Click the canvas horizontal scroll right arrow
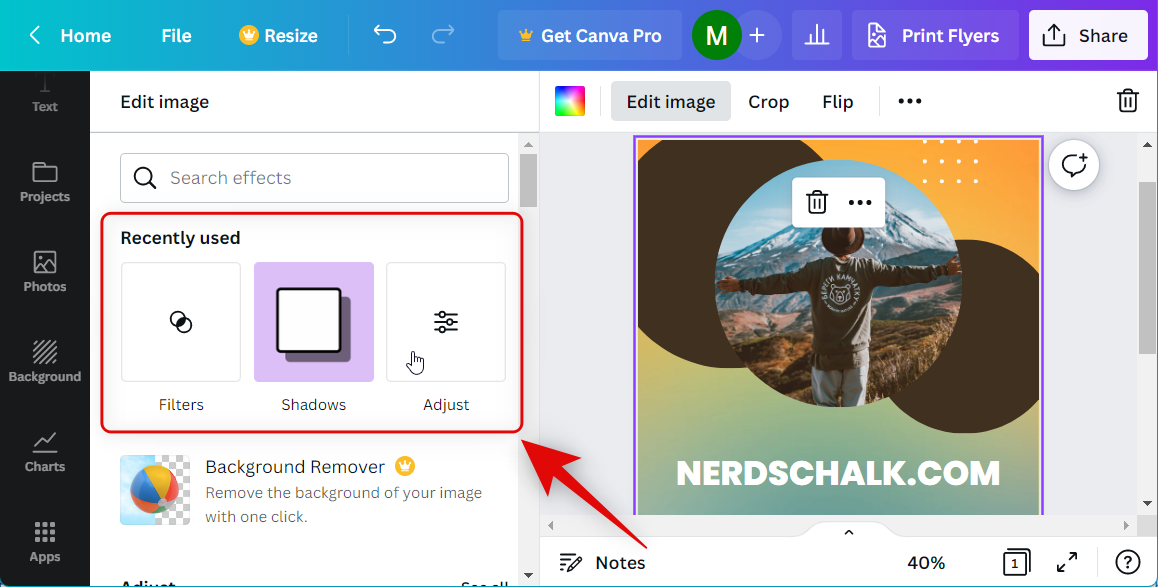Image resolution: width=1158 pixels, height=587 pixels. [1126, 526]
